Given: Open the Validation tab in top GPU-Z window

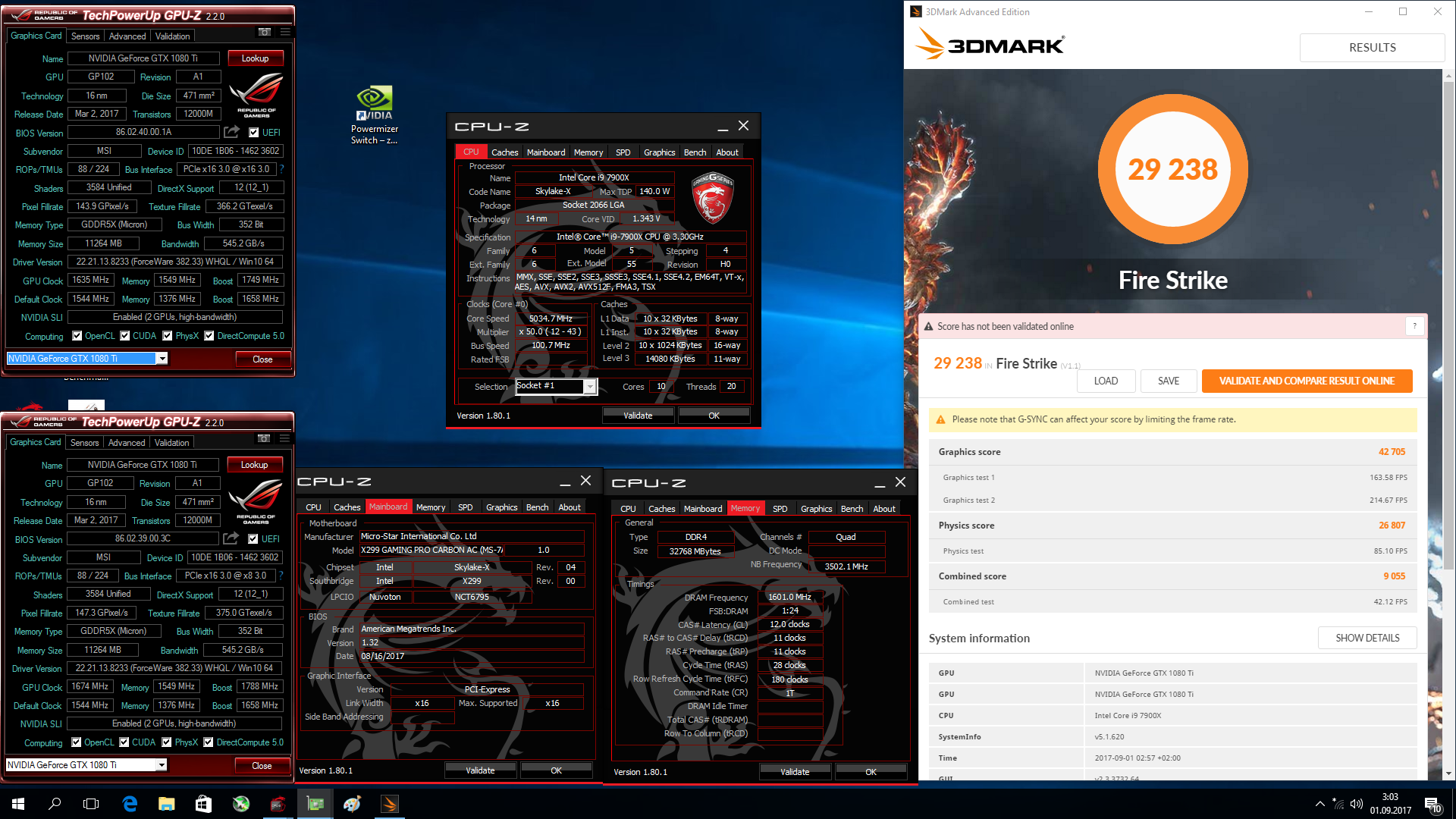Looking at the screenshot, I should (173, 36).
